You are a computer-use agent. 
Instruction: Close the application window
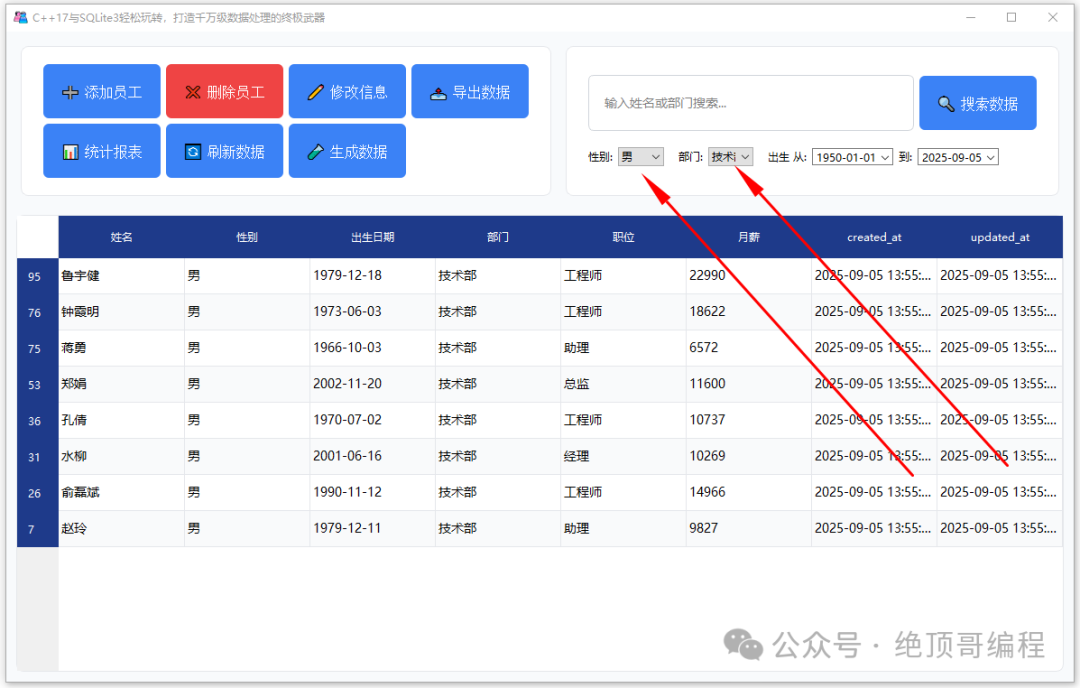pos(1052,17)
